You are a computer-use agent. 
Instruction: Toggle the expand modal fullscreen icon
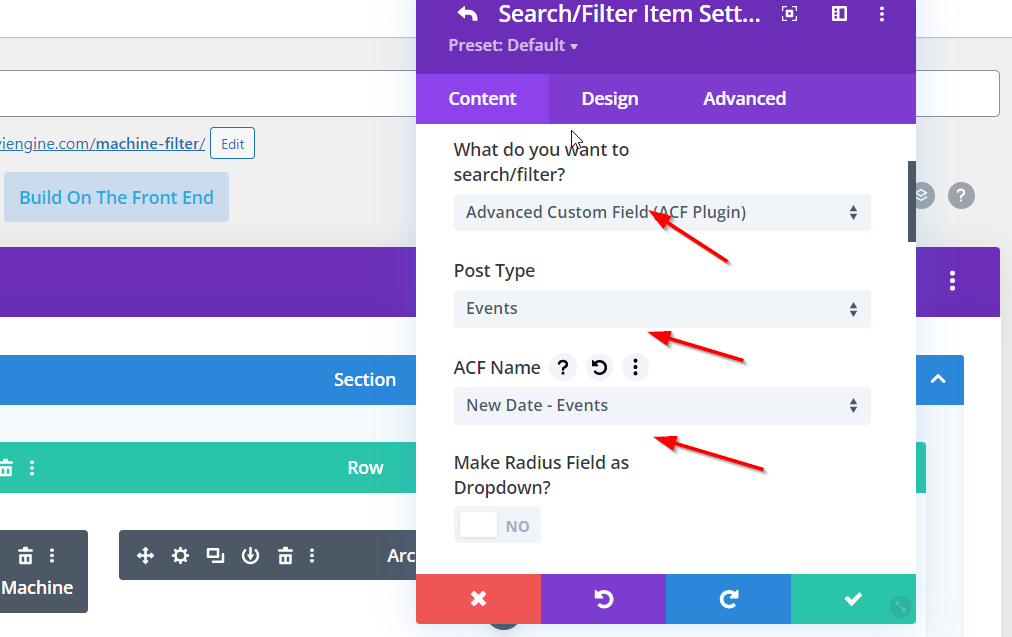point(789,14)
